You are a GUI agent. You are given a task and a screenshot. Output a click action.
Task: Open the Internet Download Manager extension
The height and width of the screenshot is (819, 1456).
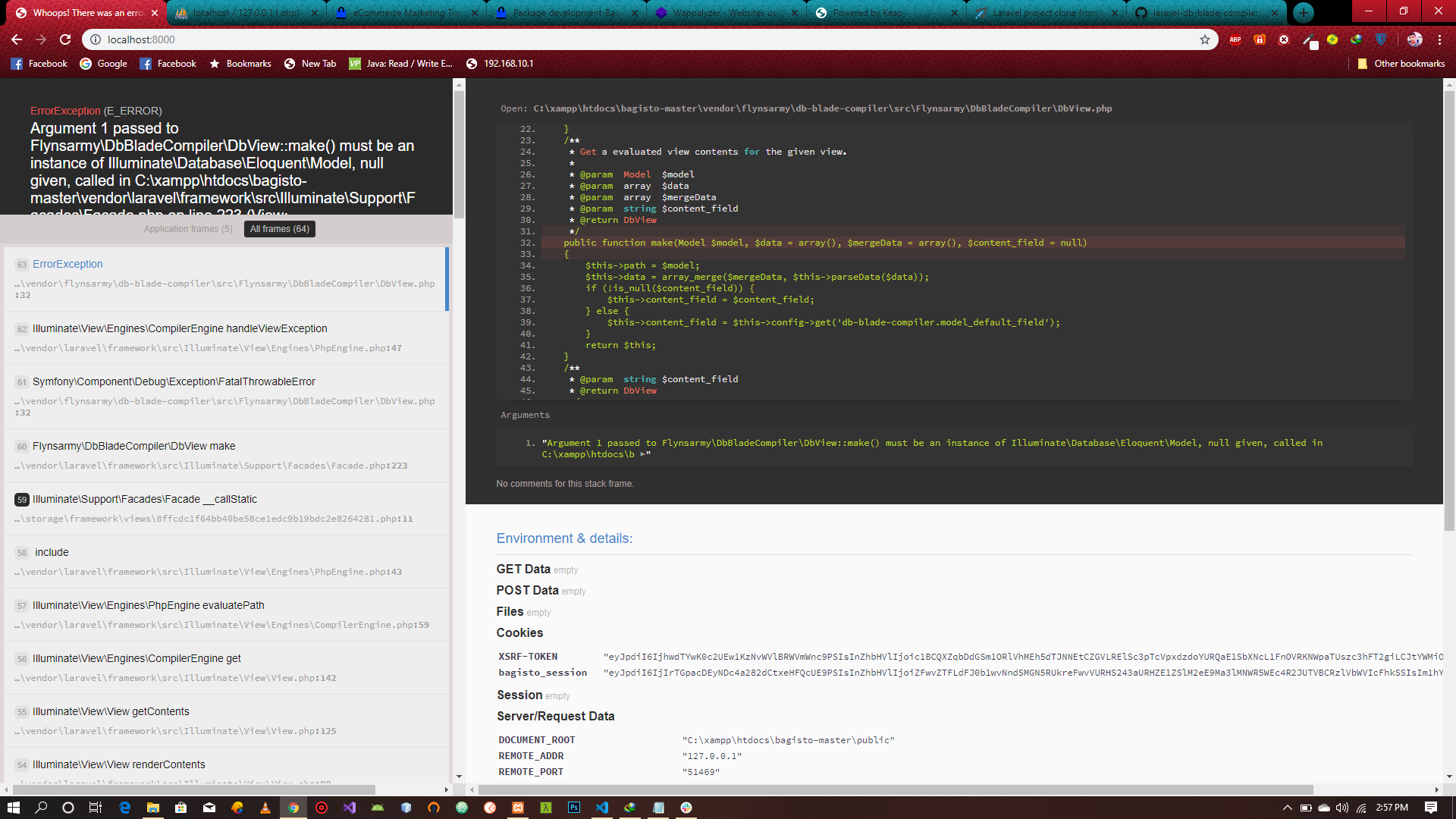pos(1357,39)
